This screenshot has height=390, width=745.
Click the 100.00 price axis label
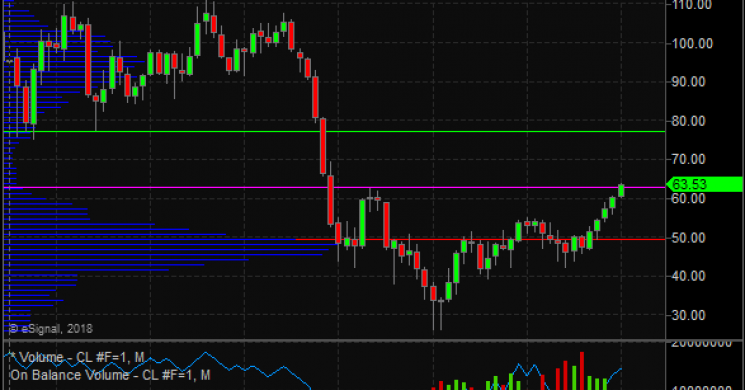[692, 44]
